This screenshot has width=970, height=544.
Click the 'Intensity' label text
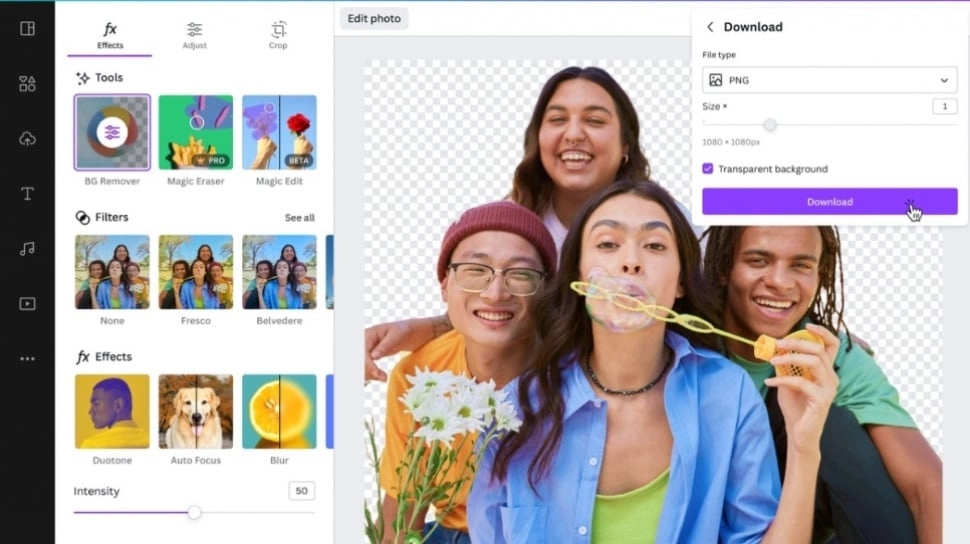point(97,491)
